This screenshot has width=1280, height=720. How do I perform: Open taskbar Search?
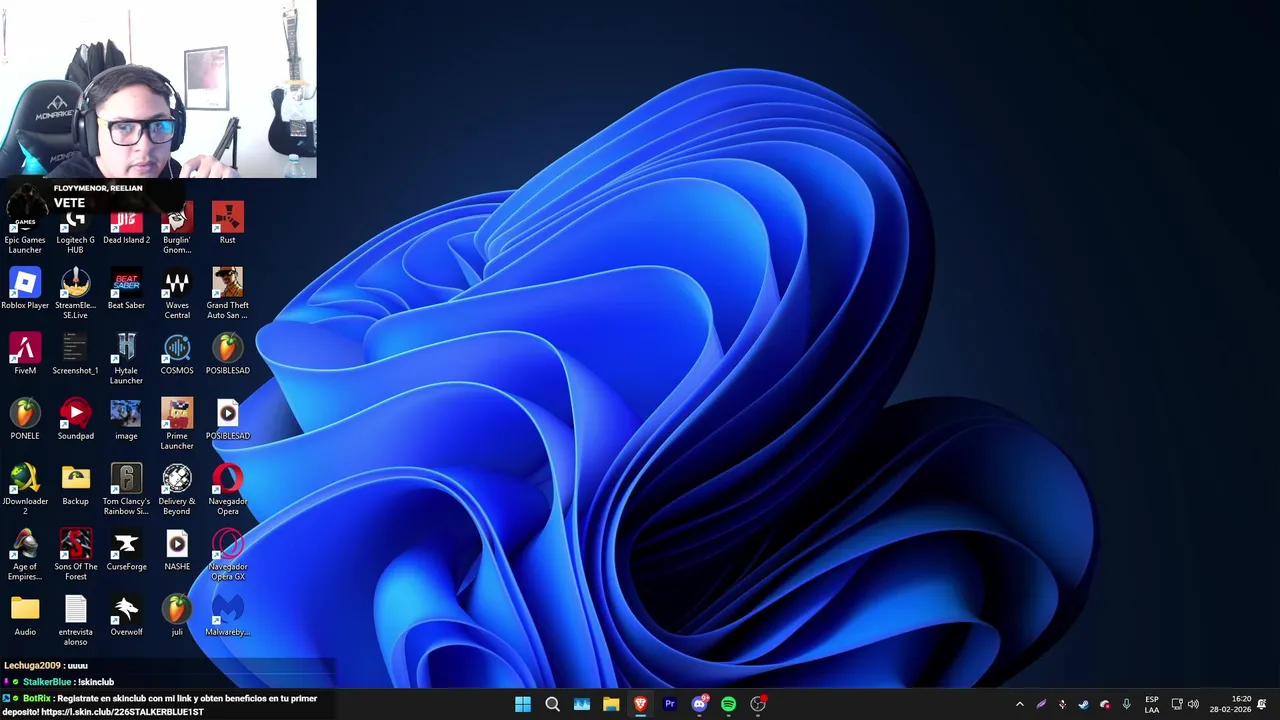552,704
